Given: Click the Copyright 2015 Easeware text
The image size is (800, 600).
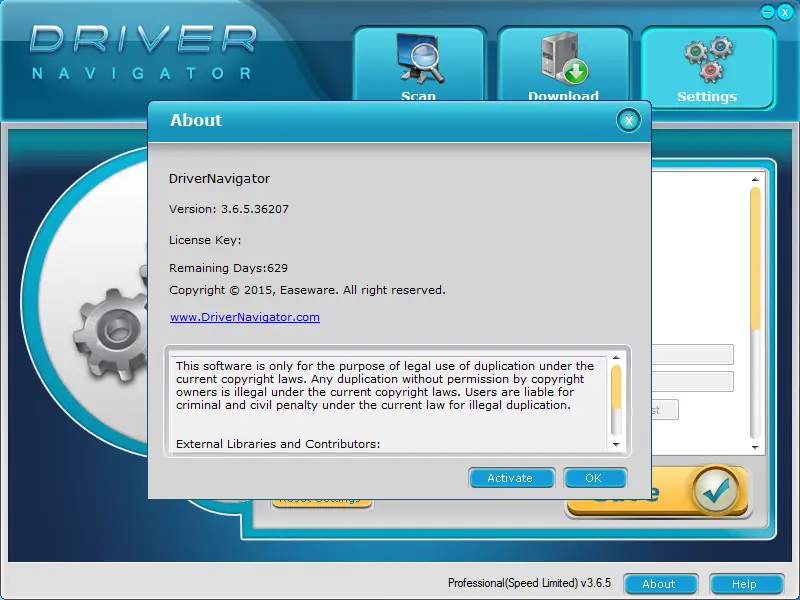Looking at the screenshot, I should pyautogui.click(x=307, y=290).
